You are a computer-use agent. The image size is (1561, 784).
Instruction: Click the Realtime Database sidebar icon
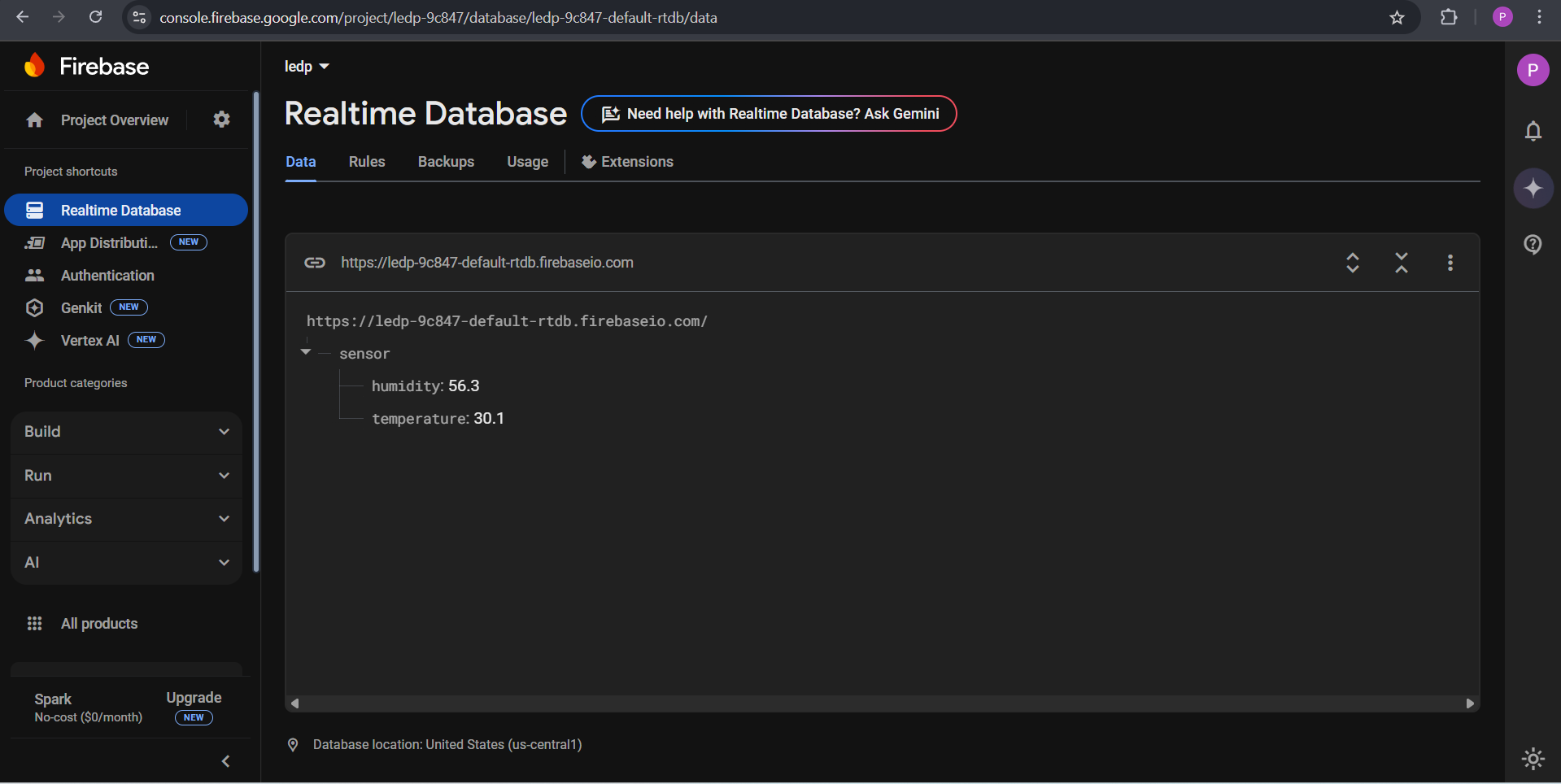(34, 211)
